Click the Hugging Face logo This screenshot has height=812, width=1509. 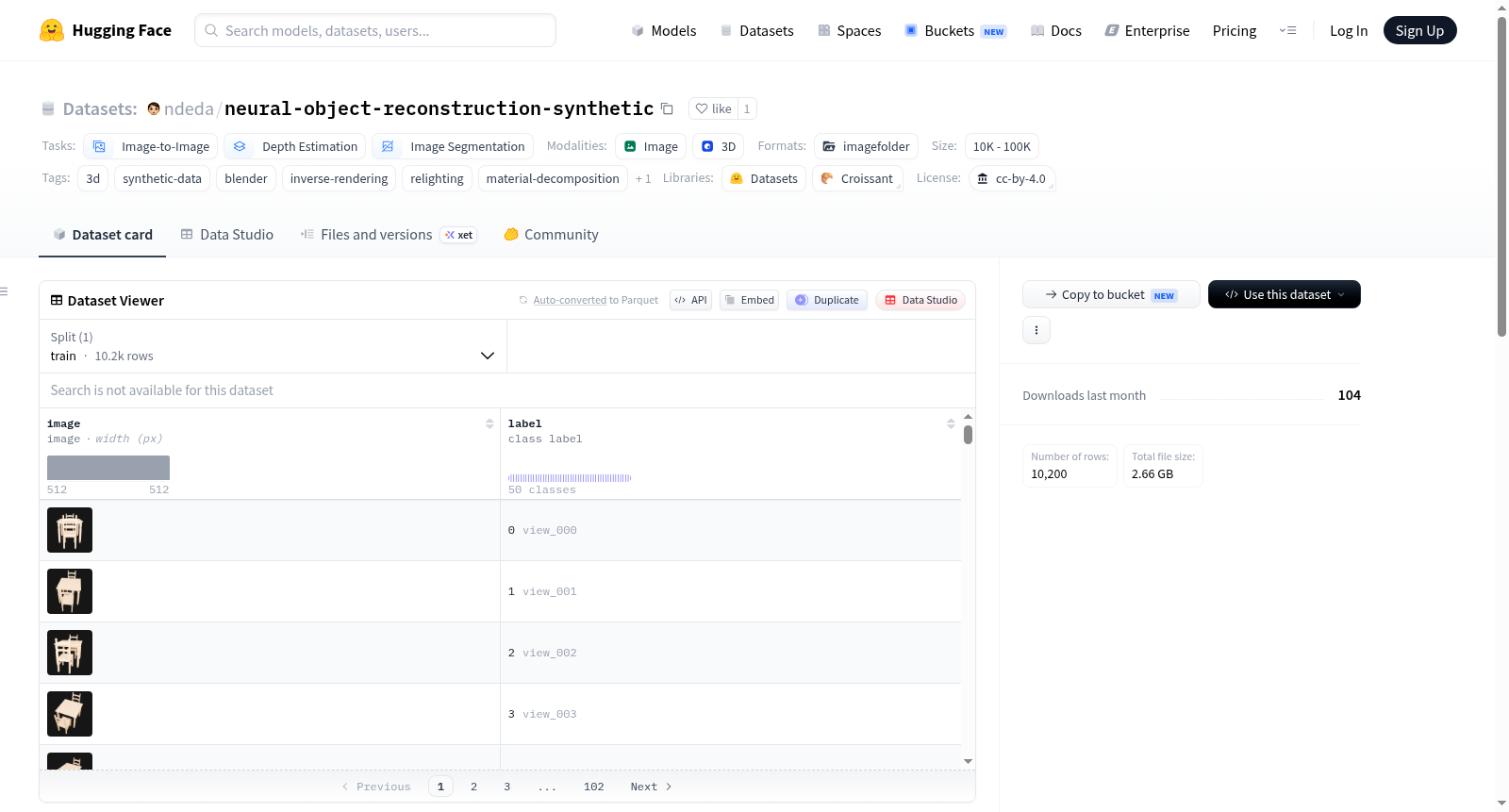(52, 30)
